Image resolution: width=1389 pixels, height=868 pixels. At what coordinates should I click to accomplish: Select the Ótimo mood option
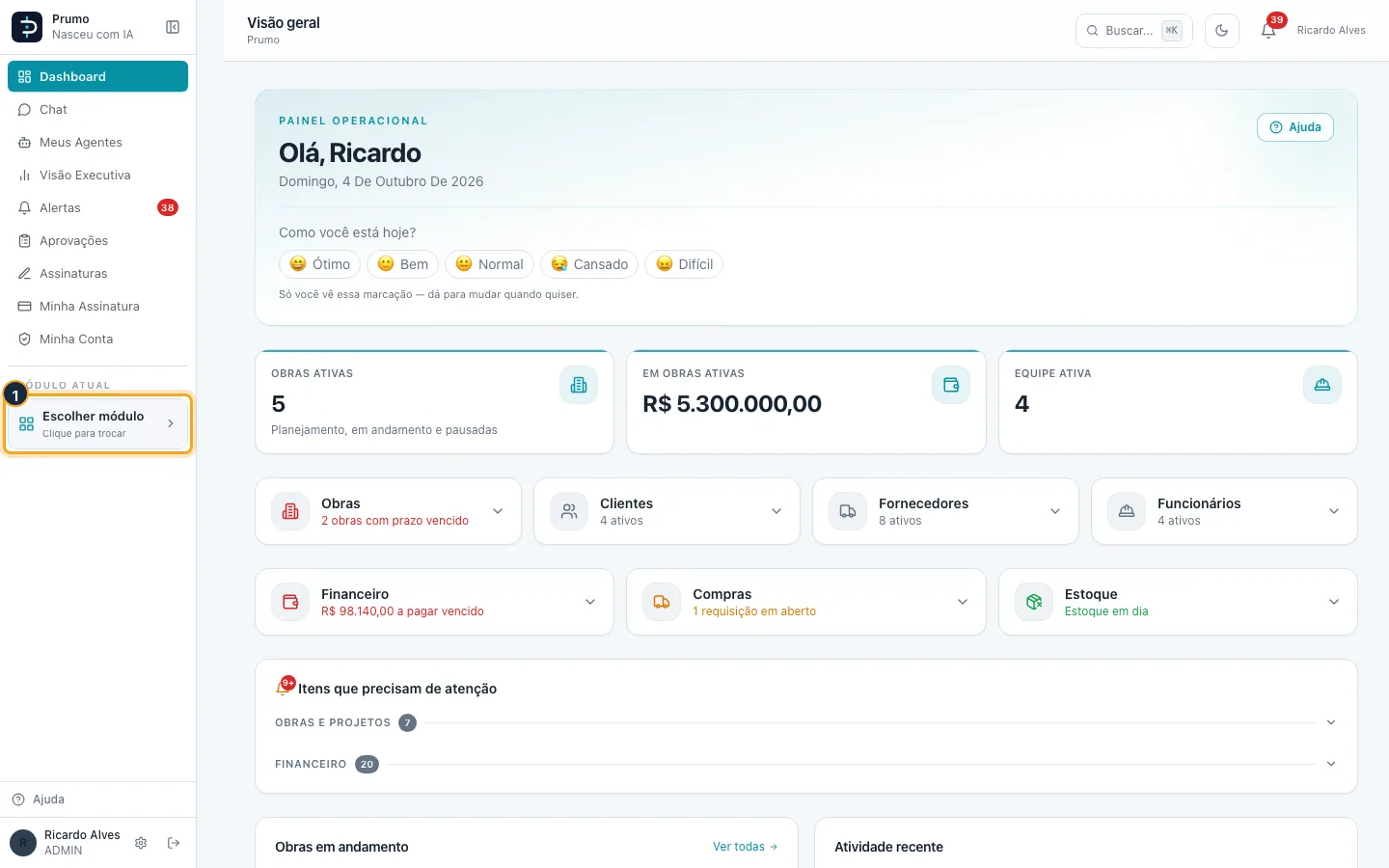point(320,264)
